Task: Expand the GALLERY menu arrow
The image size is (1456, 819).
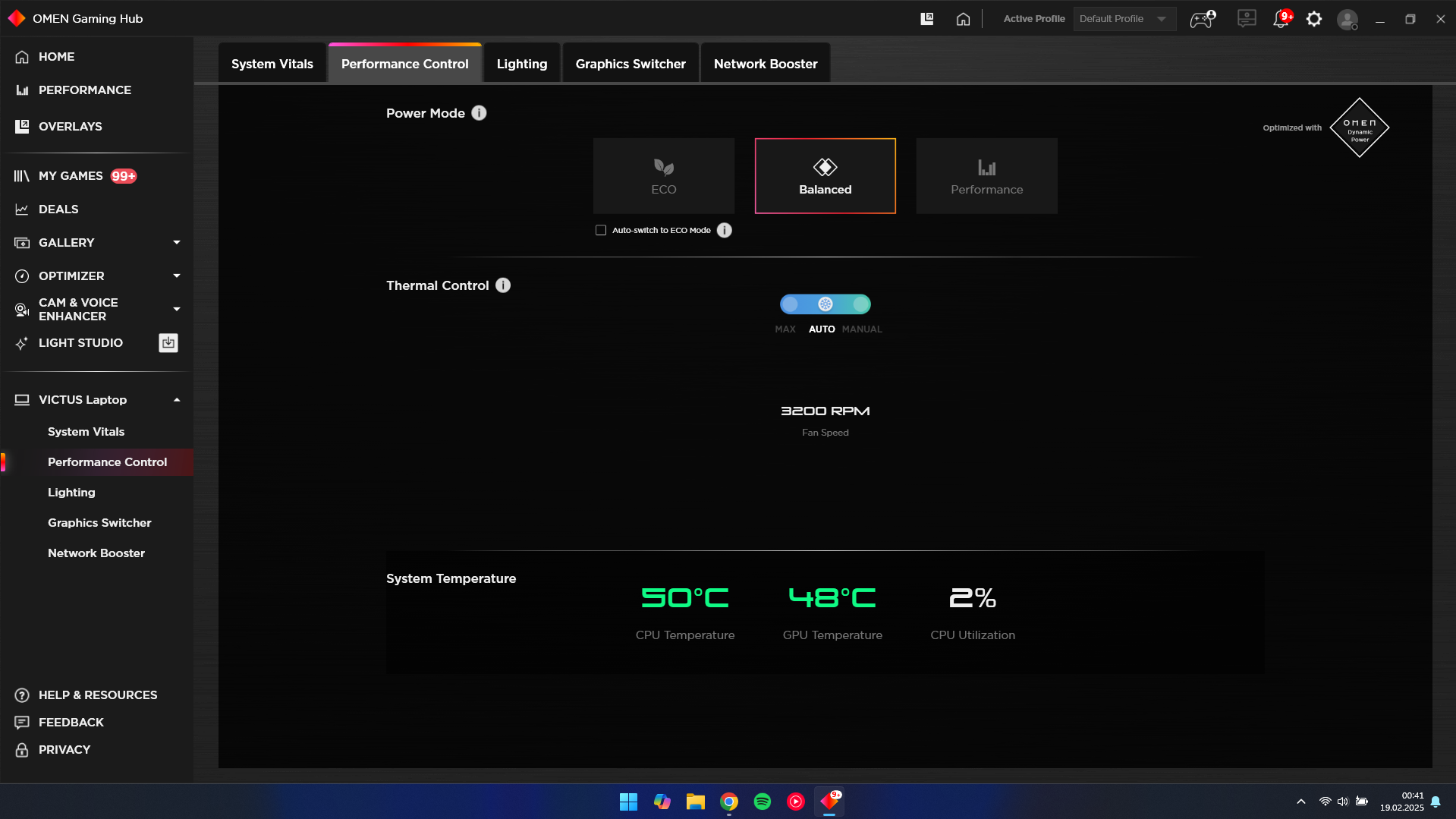Action: [177, 243]
